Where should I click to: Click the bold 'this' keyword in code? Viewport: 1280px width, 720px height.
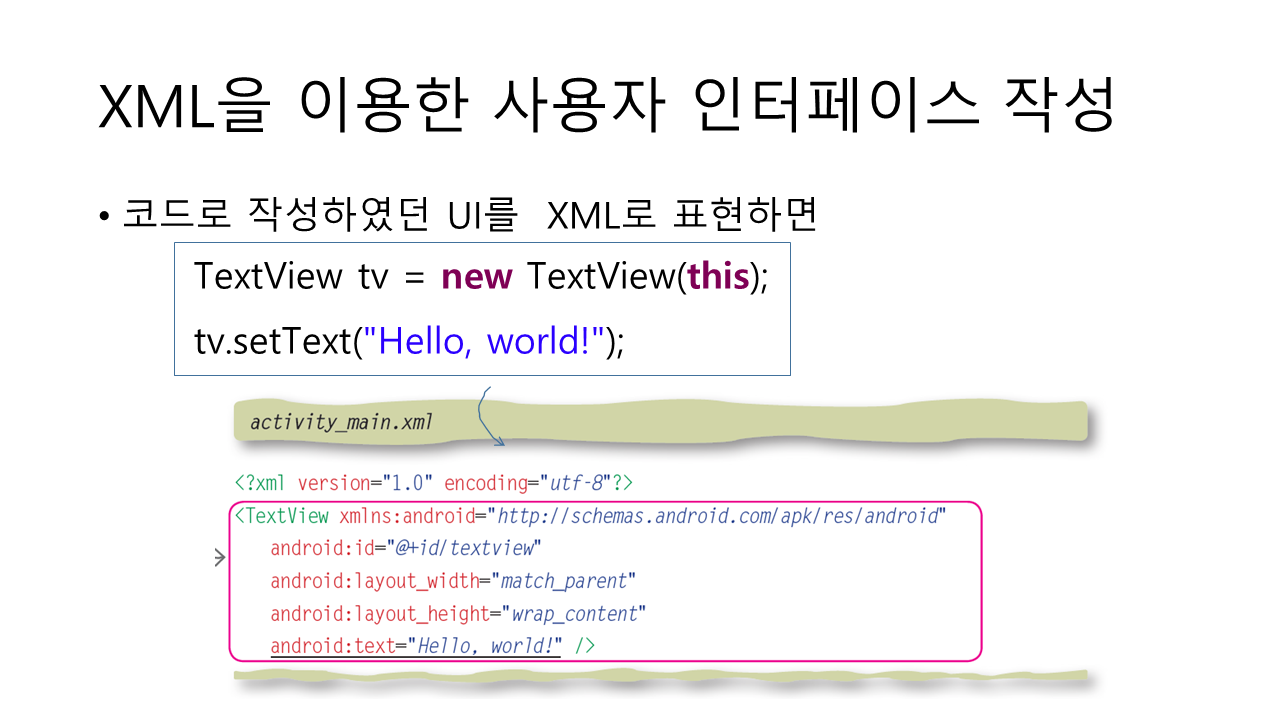[x=719, y=276]
